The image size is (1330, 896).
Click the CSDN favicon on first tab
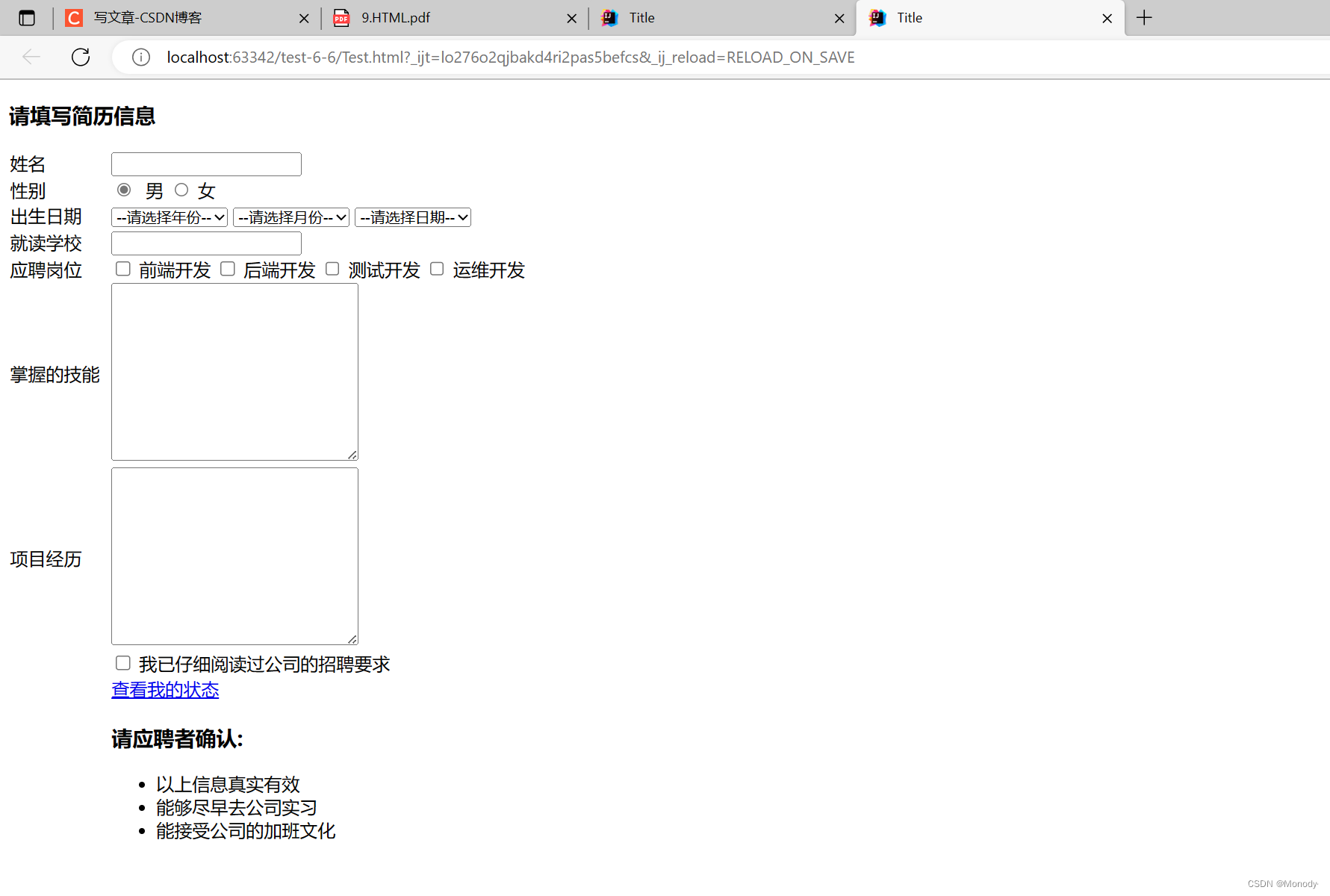74,18
